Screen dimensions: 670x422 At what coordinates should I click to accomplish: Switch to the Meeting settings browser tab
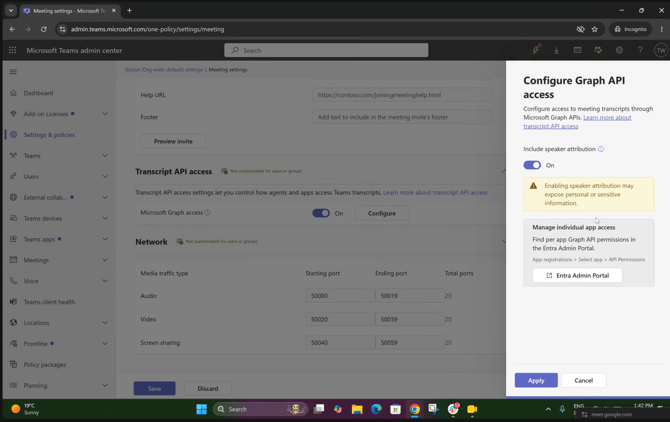(70, 11)
